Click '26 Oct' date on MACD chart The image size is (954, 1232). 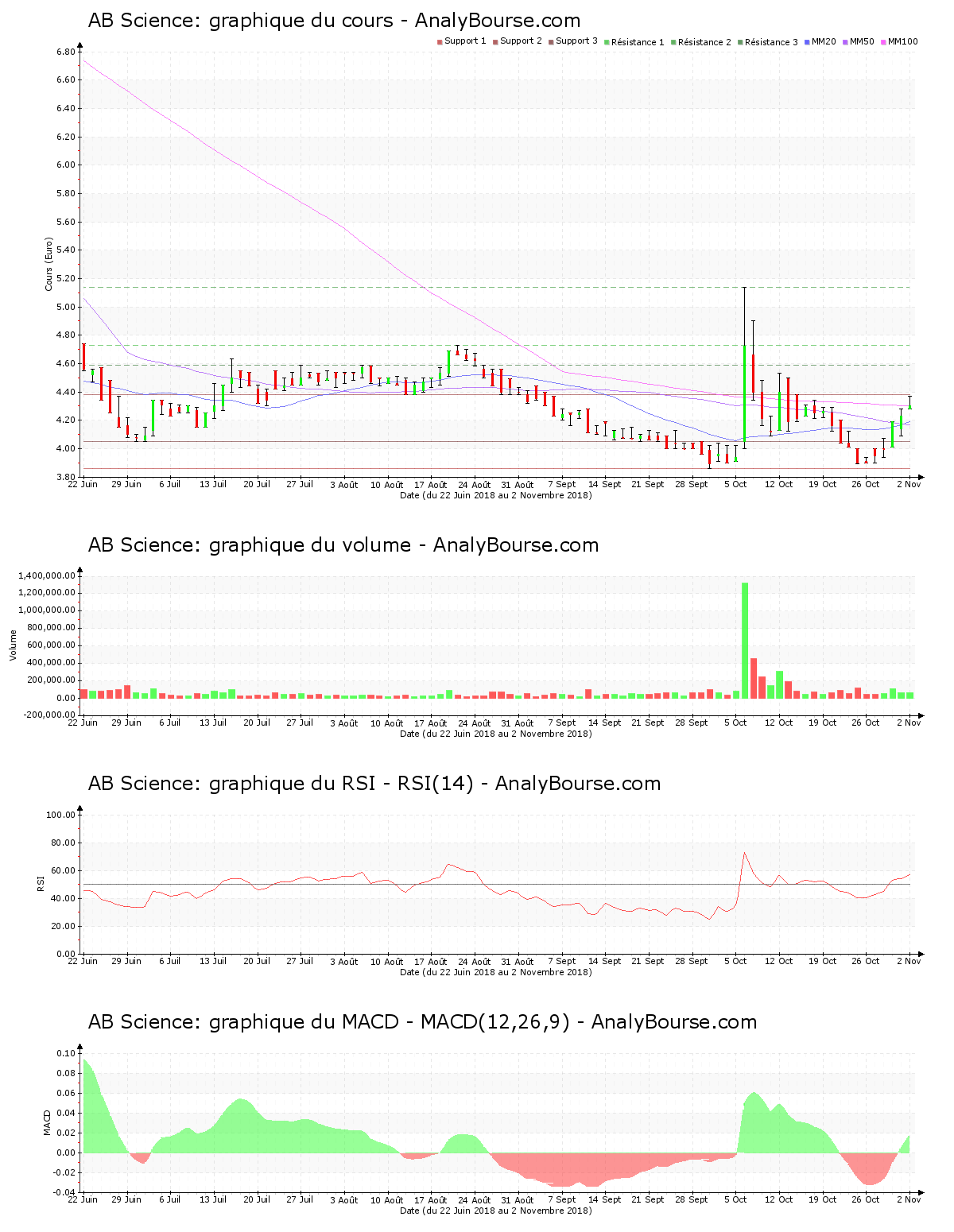pyautogui.click(x=866, y=1199)
